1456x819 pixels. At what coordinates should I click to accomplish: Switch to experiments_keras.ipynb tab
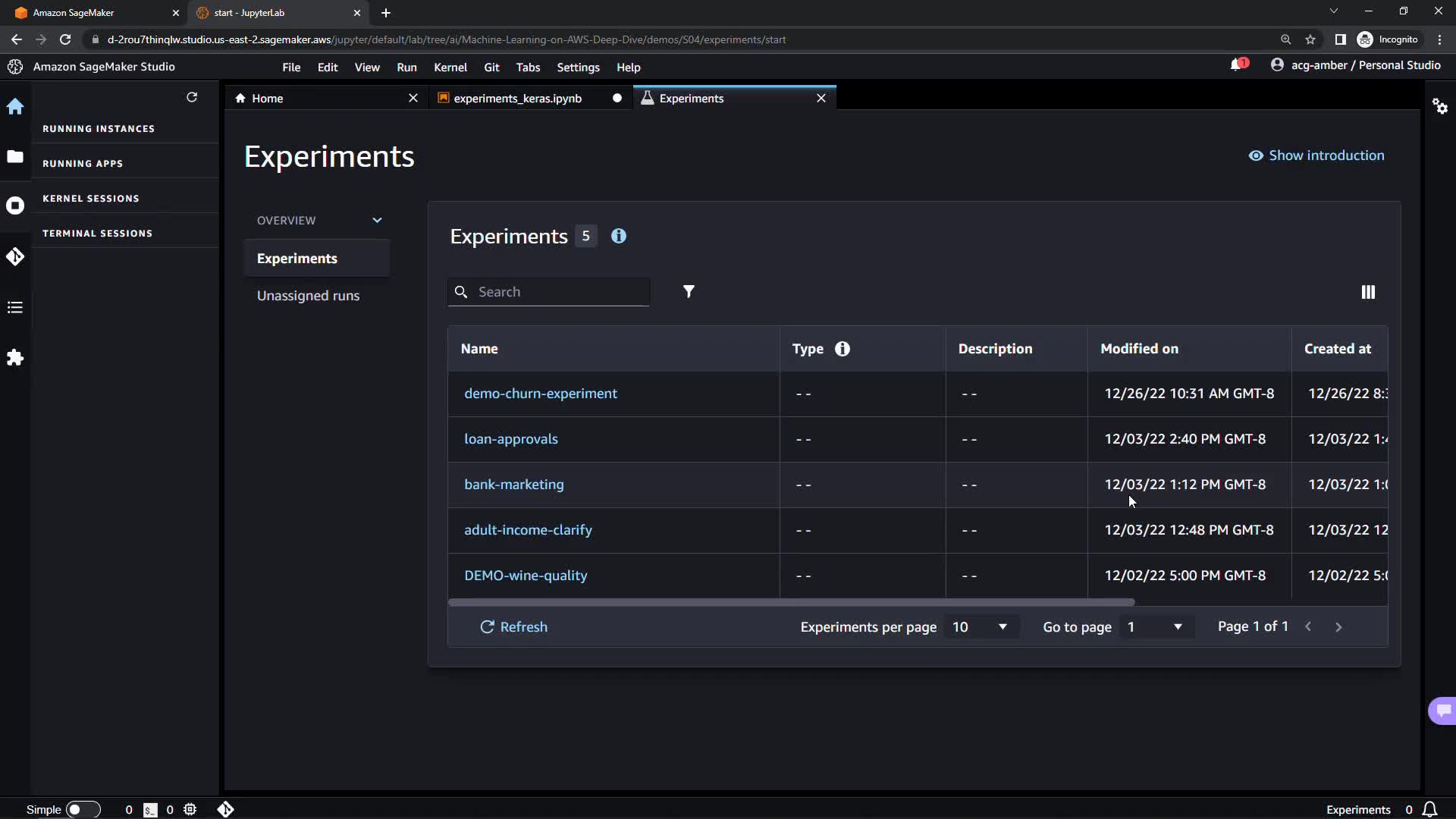tap(517, 99)
